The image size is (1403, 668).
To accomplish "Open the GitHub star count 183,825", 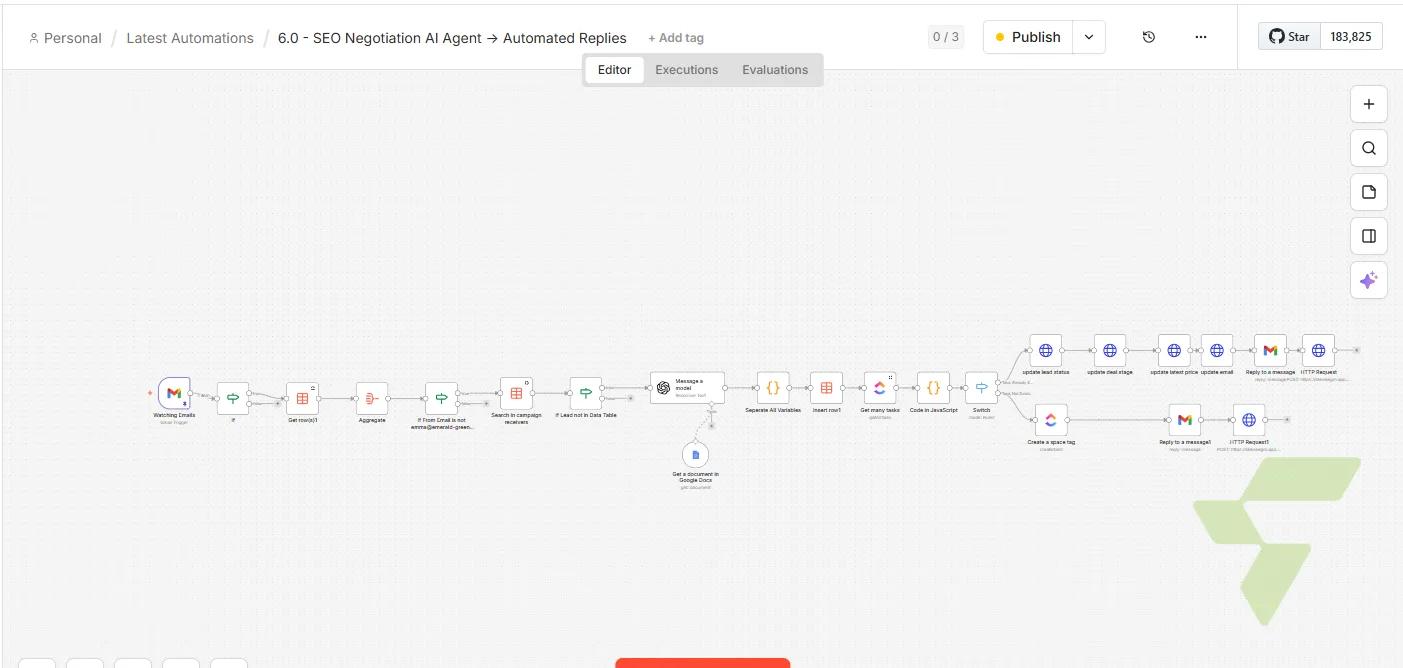I will [1352, 37].
